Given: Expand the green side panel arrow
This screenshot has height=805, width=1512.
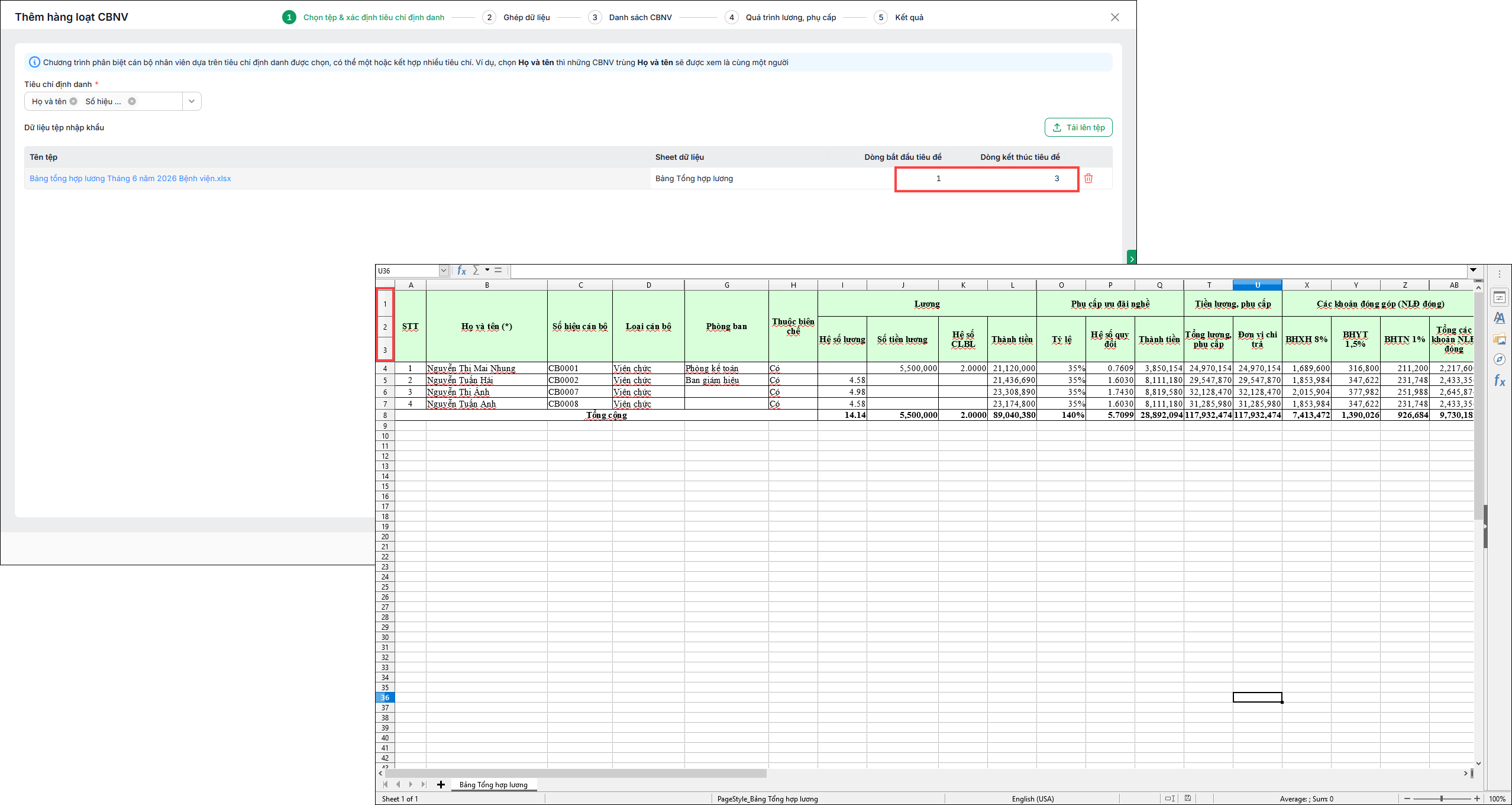Looking at the screenshot, I should [x=1132, y=258].
